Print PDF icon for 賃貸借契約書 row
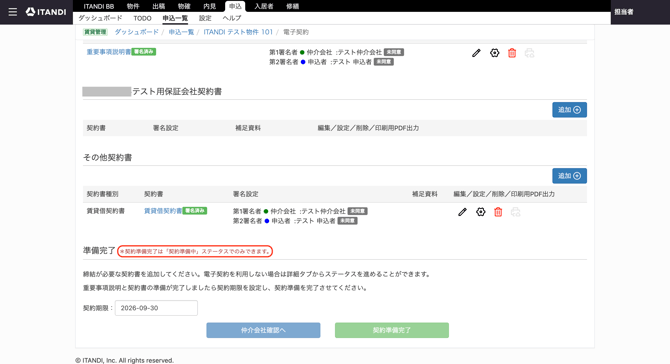Image resolution: width=670 pixels, height=364 pixels. 516,212
